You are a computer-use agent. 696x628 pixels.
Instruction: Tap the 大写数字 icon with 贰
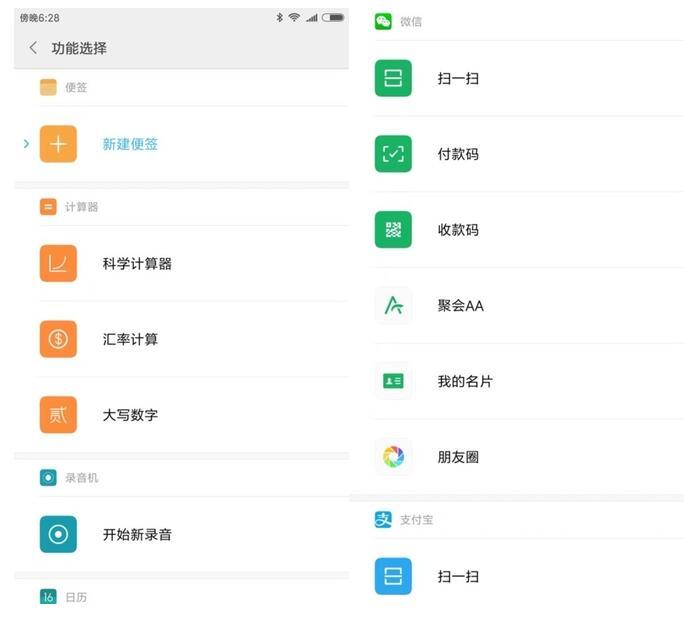coord(58,415)
